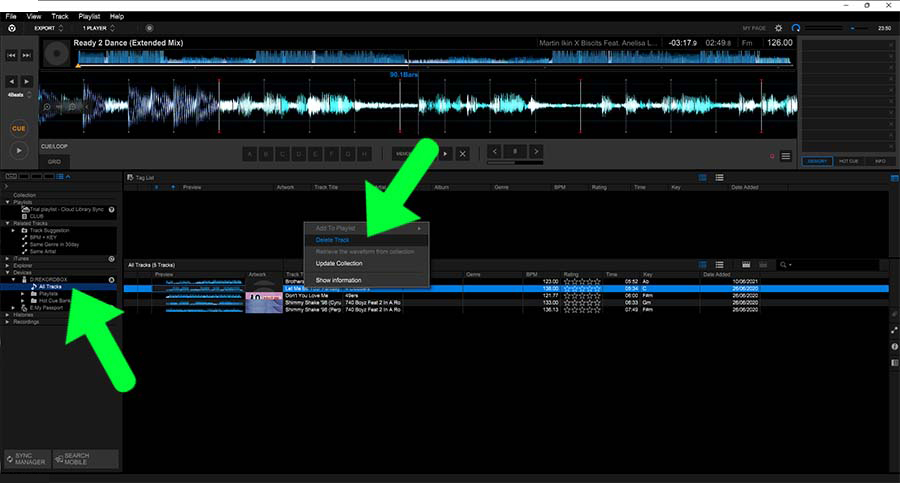Select the INFO tab in cue panel
Viewport: 900px width, 483px height.
(x=880, y=161)
